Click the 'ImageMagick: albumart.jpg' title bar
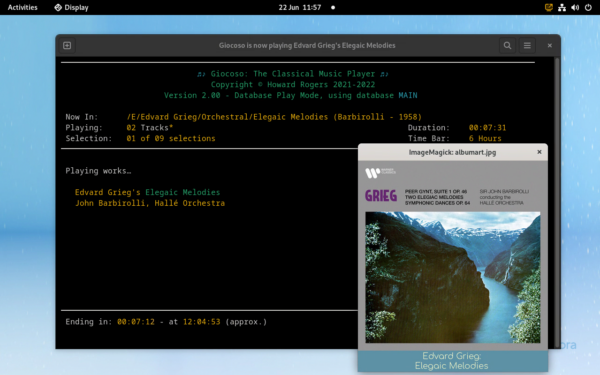 click(x=452, y=152)
